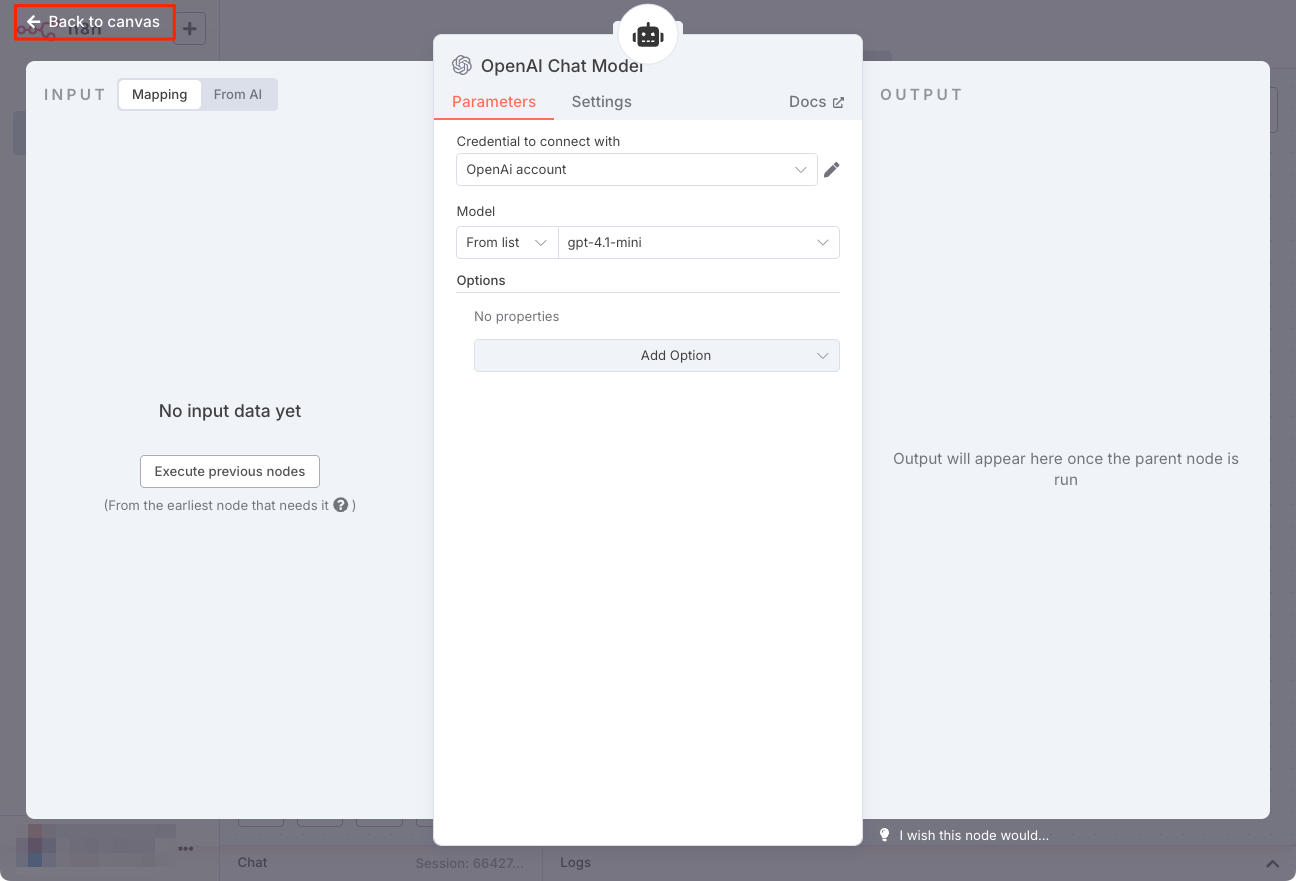Switch to the Parameters tab

[x=494, y=102]
